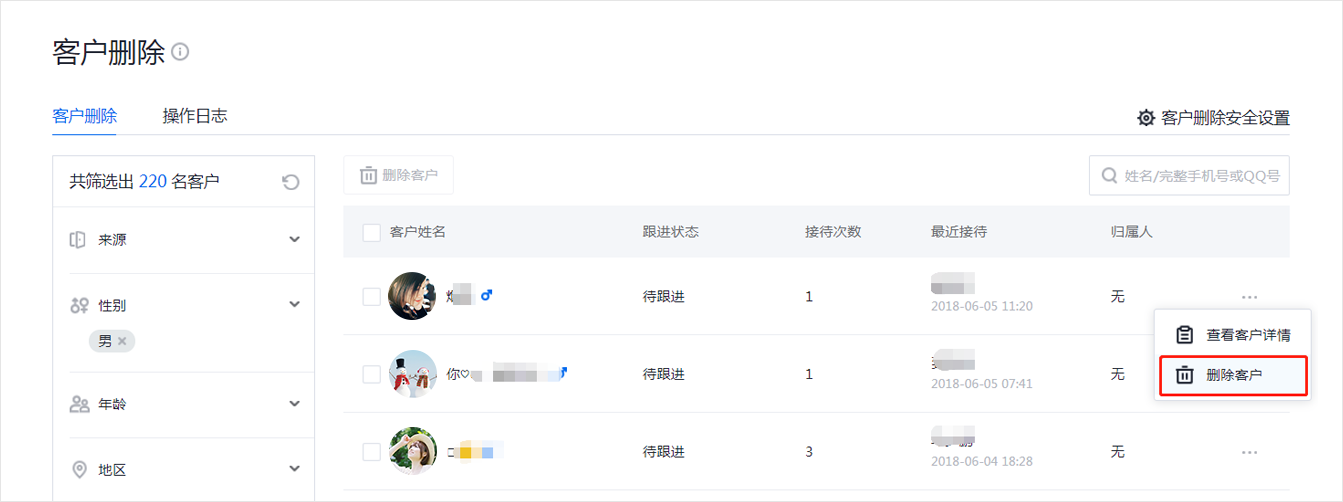1343x502 pixels.
Task: Check the snowman avatar row checkbox
Action: point(371,374)
